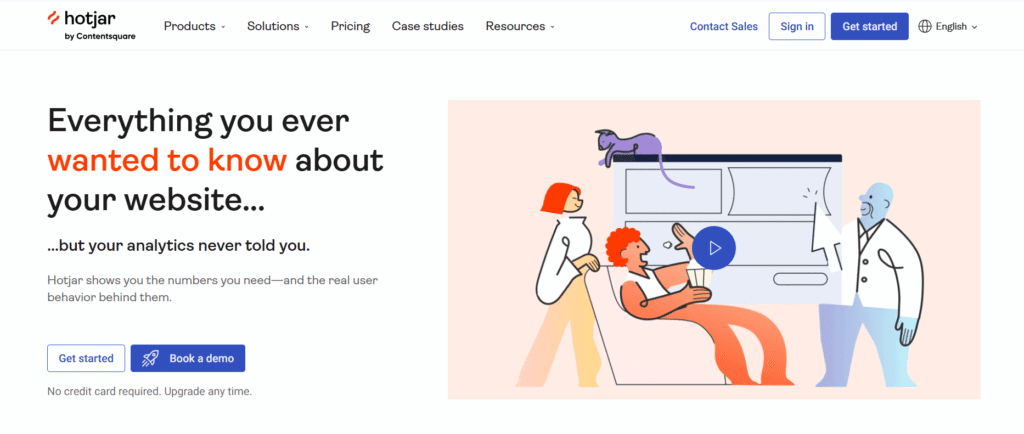Open the Resources dropdown menu
The width and height of the screenshot is (1024, 434).
click(x=519, y=26)
